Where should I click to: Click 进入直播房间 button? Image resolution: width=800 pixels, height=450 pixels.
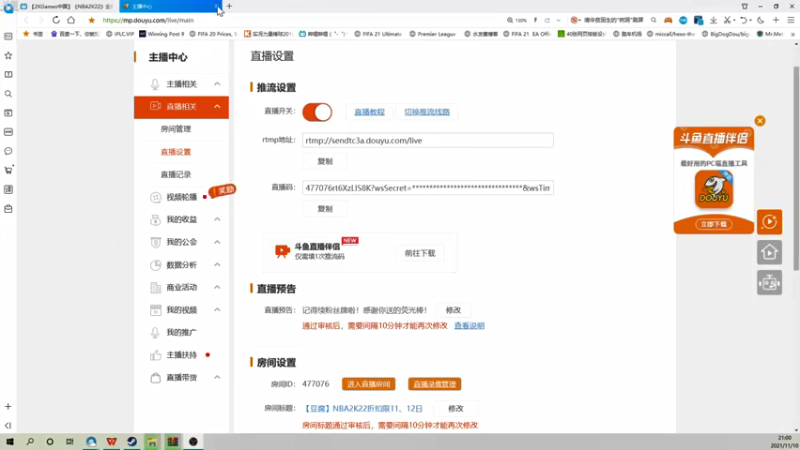point(368,384)
